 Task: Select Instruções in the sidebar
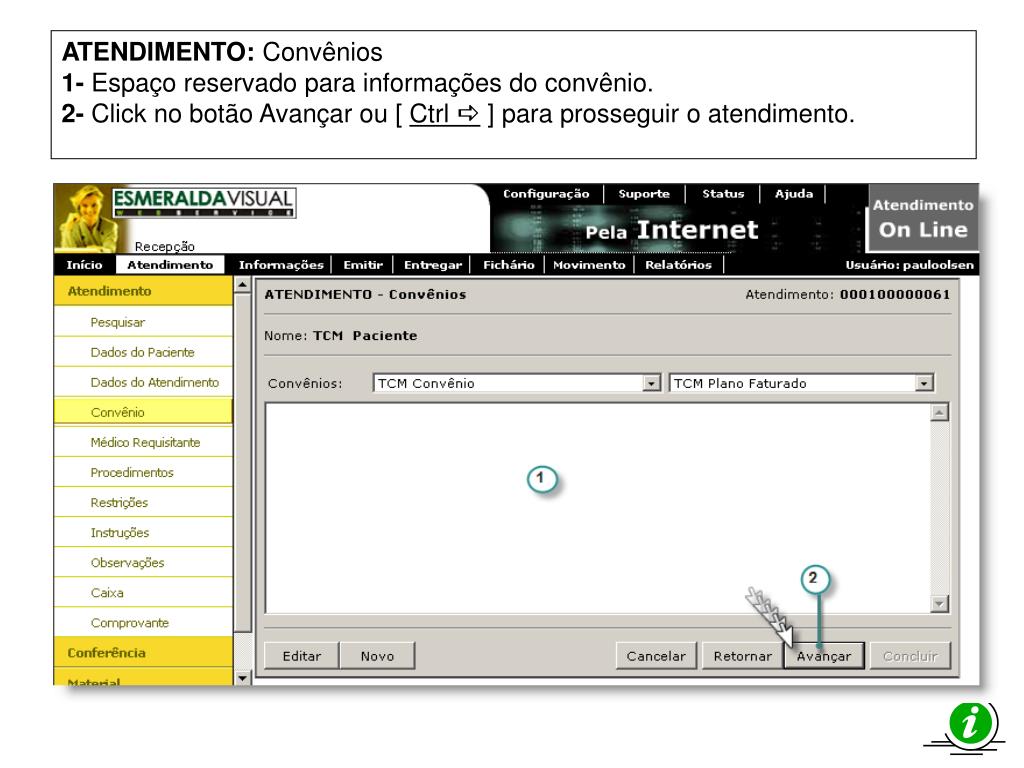pos(143,532)
